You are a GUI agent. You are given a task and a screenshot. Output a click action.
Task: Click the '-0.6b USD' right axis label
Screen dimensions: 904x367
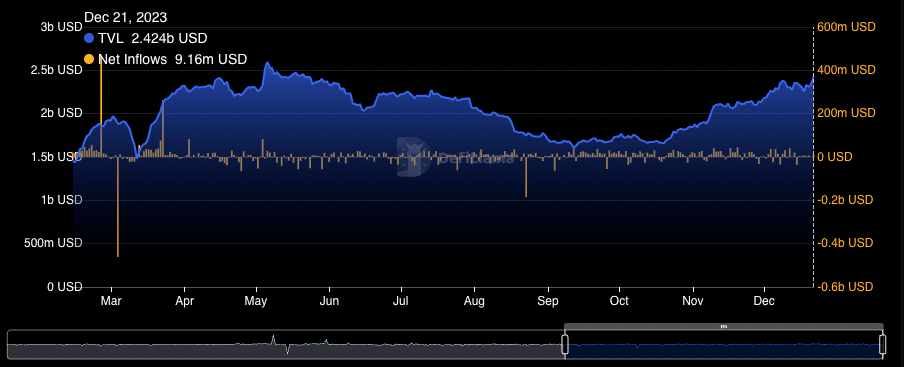(x=845, y=286)
